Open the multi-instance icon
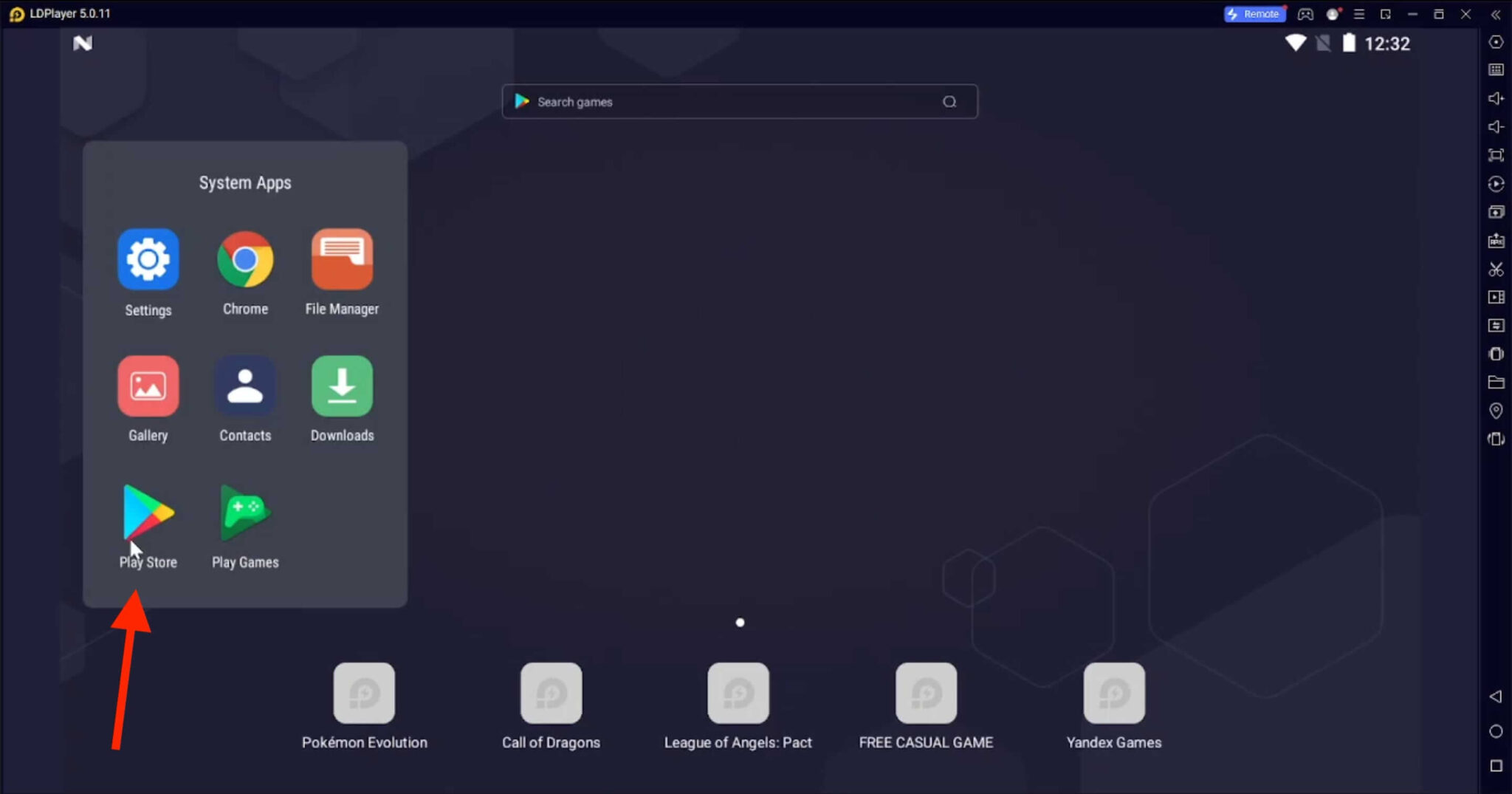 point(1496,212)
